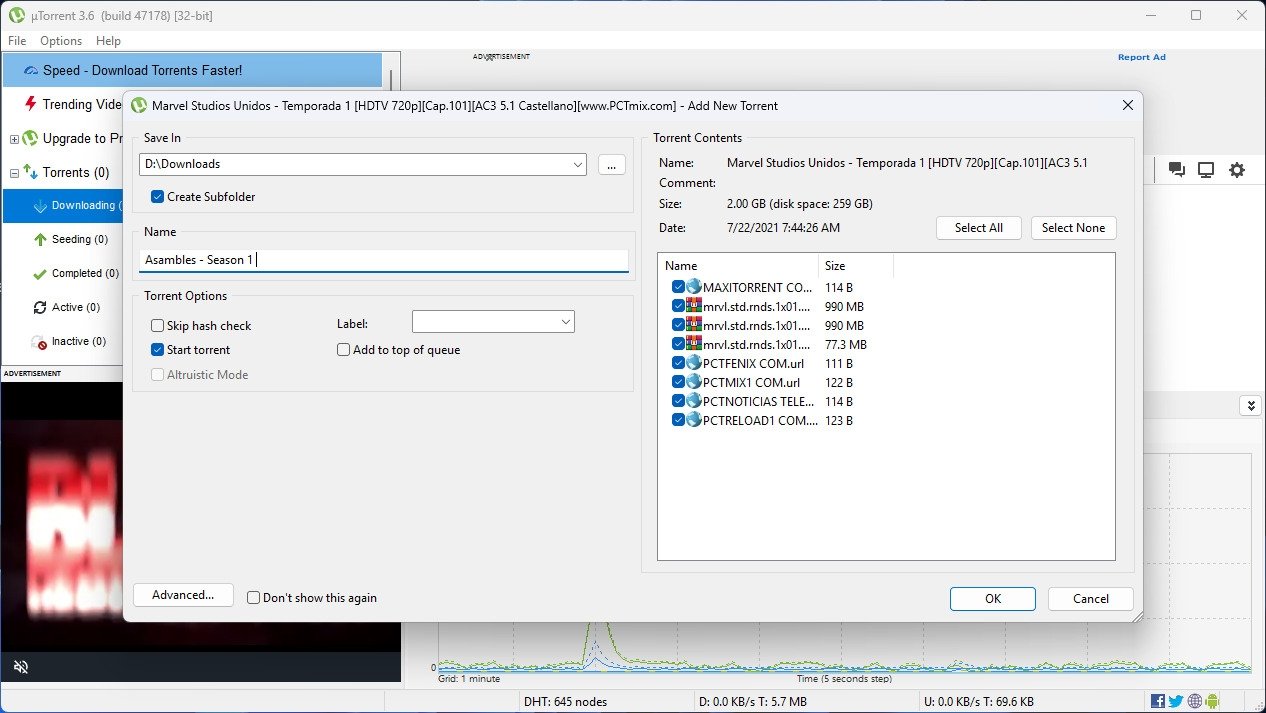Screen dimensions: 1266x713
Task: Click the file icon of PCTRELOAD1 COM
Action: point(694,420)
